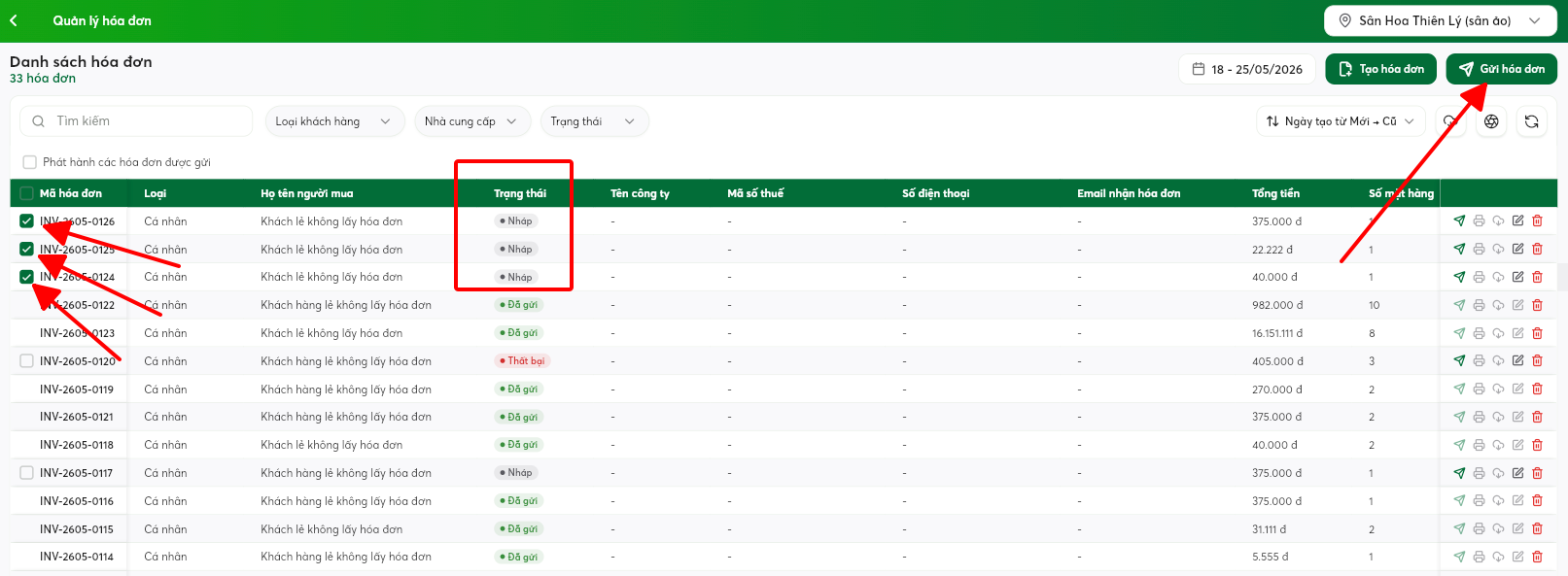
Task: Print invoice INV-2605-0124
Action: pyautogui.click(x=1479, y=277)
